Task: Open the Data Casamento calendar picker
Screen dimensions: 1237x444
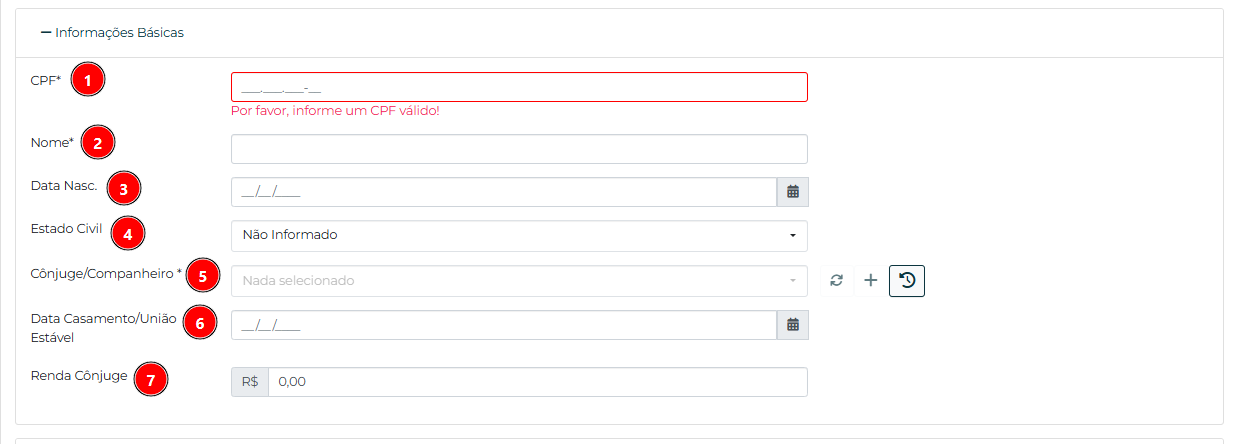Action: 792,325
